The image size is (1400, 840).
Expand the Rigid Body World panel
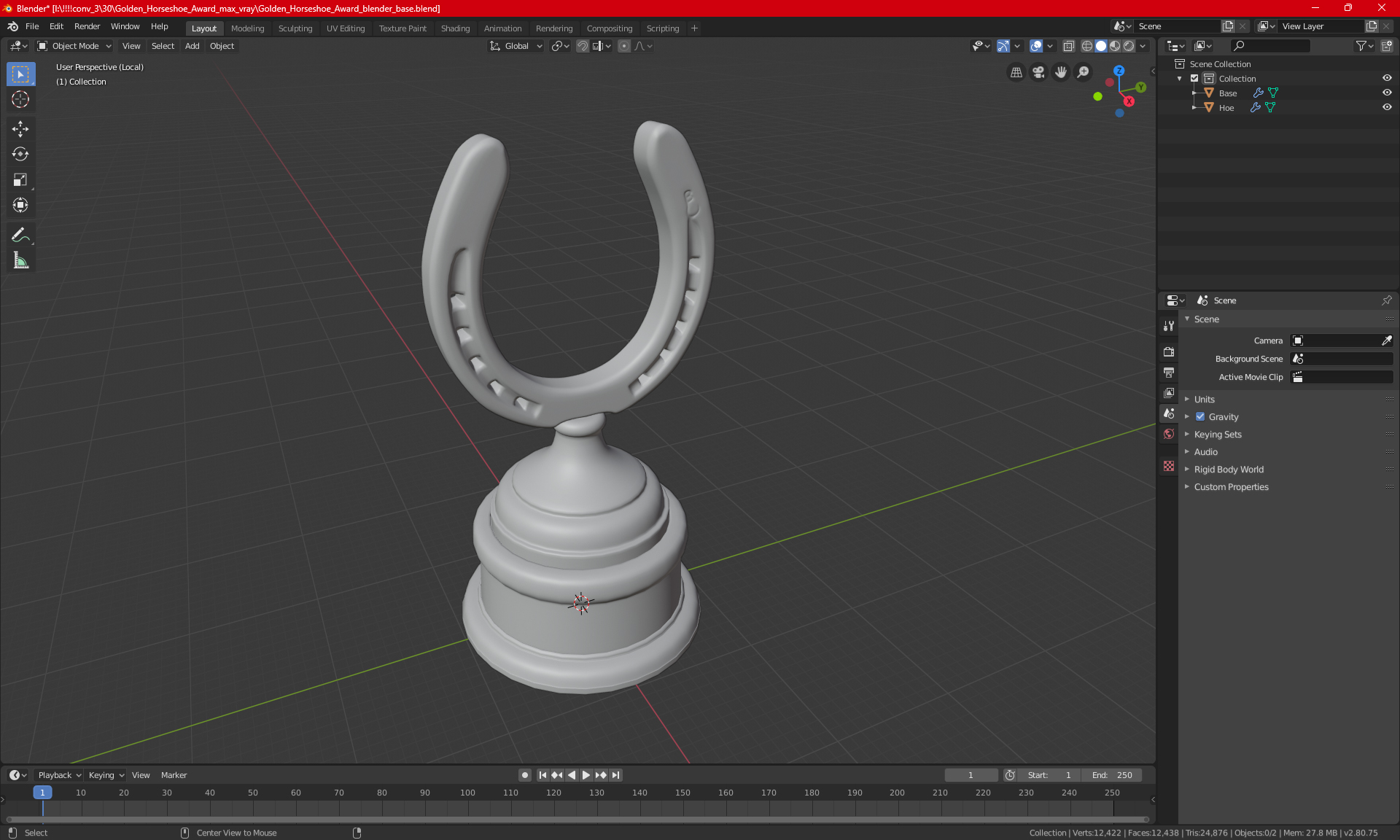click(1229, 470)
